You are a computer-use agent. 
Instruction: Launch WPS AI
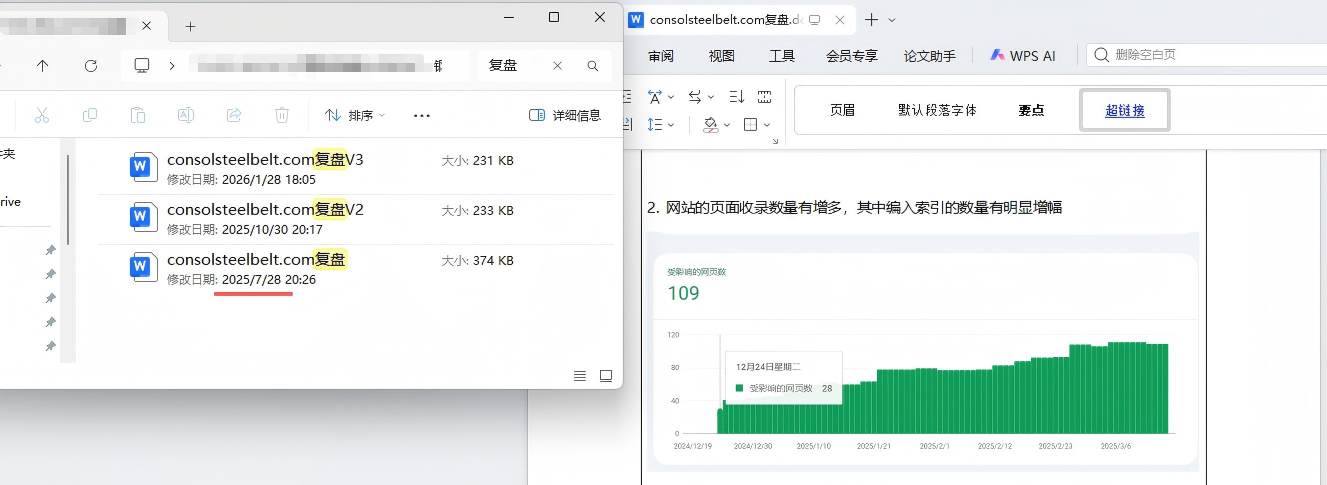point(1023,56)
